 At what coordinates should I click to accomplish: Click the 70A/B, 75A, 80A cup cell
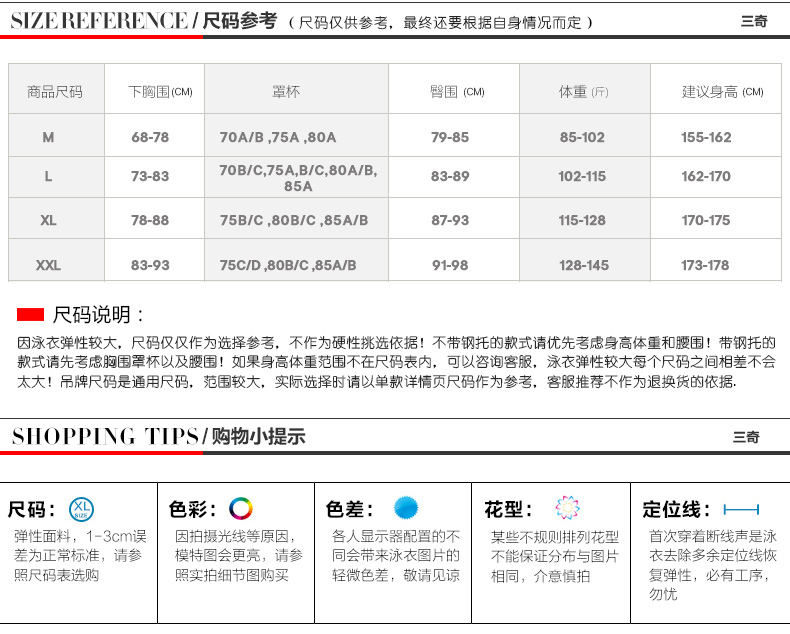click(278, 137)
